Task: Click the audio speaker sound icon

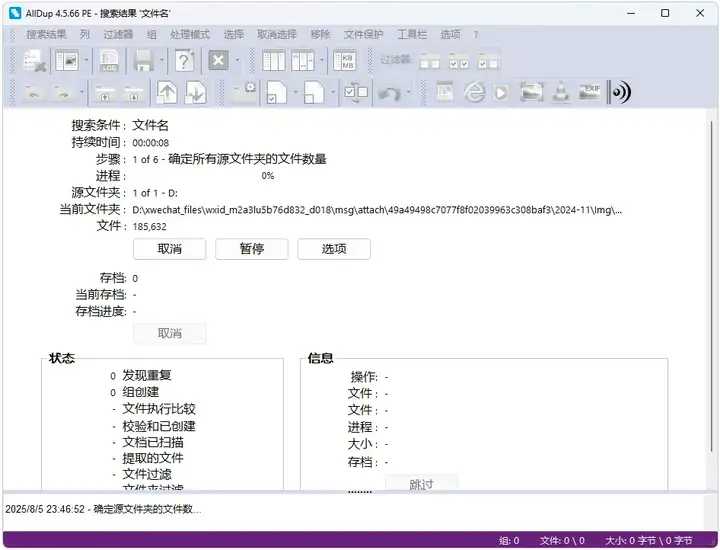Action: point(620,92)
